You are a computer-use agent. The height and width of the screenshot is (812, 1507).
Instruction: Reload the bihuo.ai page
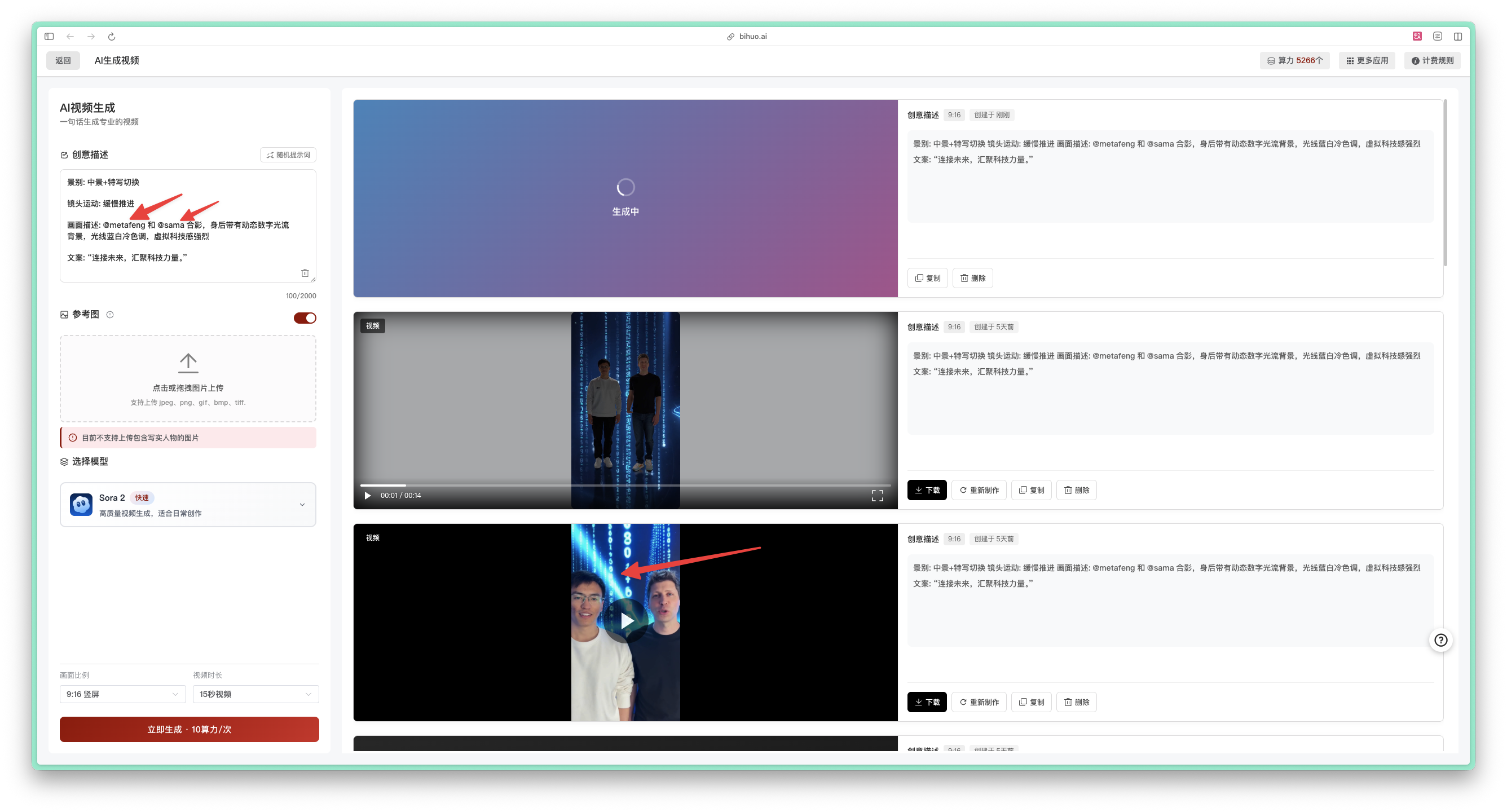pos(112,36)
